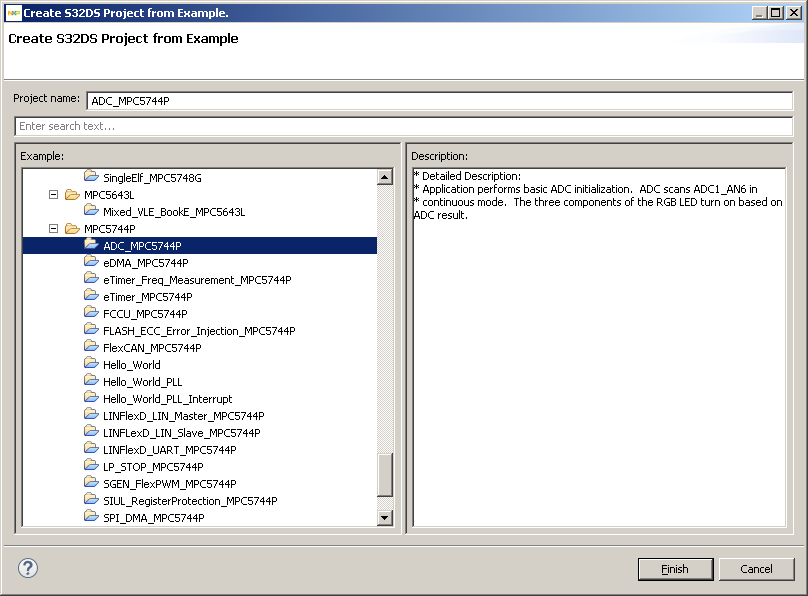
Task: Click folder icon of FCCU_MPC5744P
Action: pyautogui.click(x=91, y=313)
